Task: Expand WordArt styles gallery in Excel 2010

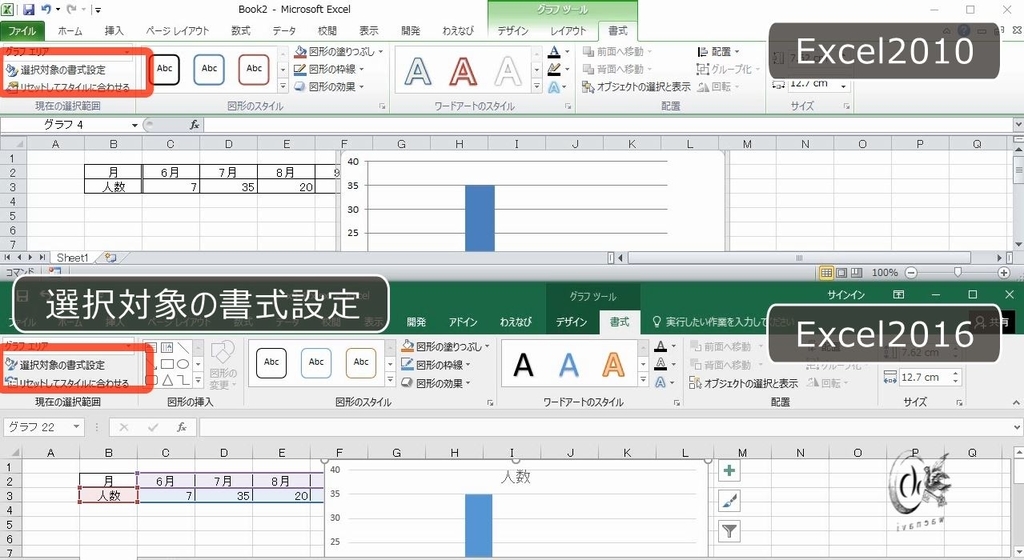Action: [x=537, y=86]
